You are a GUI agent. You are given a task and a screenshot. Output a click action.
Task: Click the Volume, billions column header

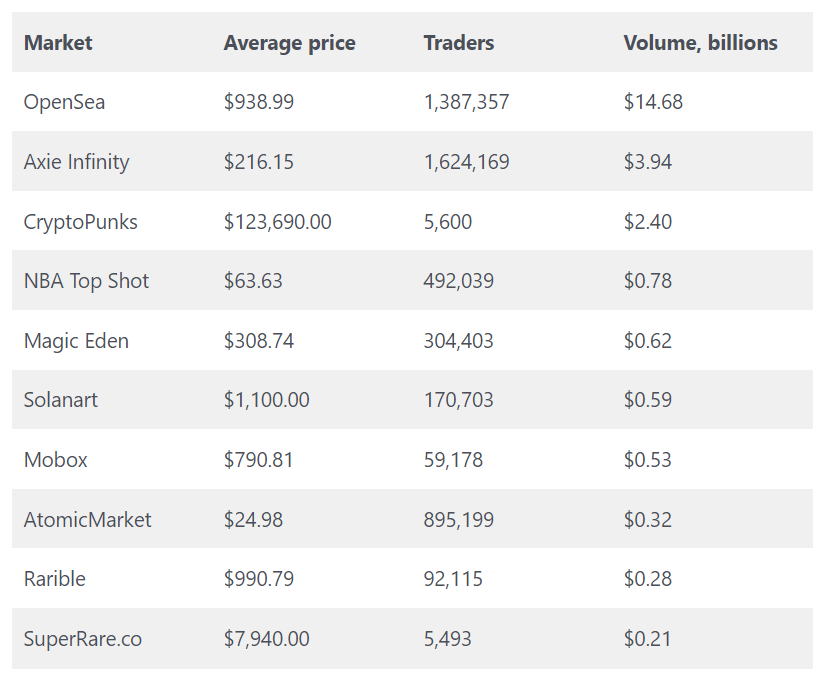700,42
